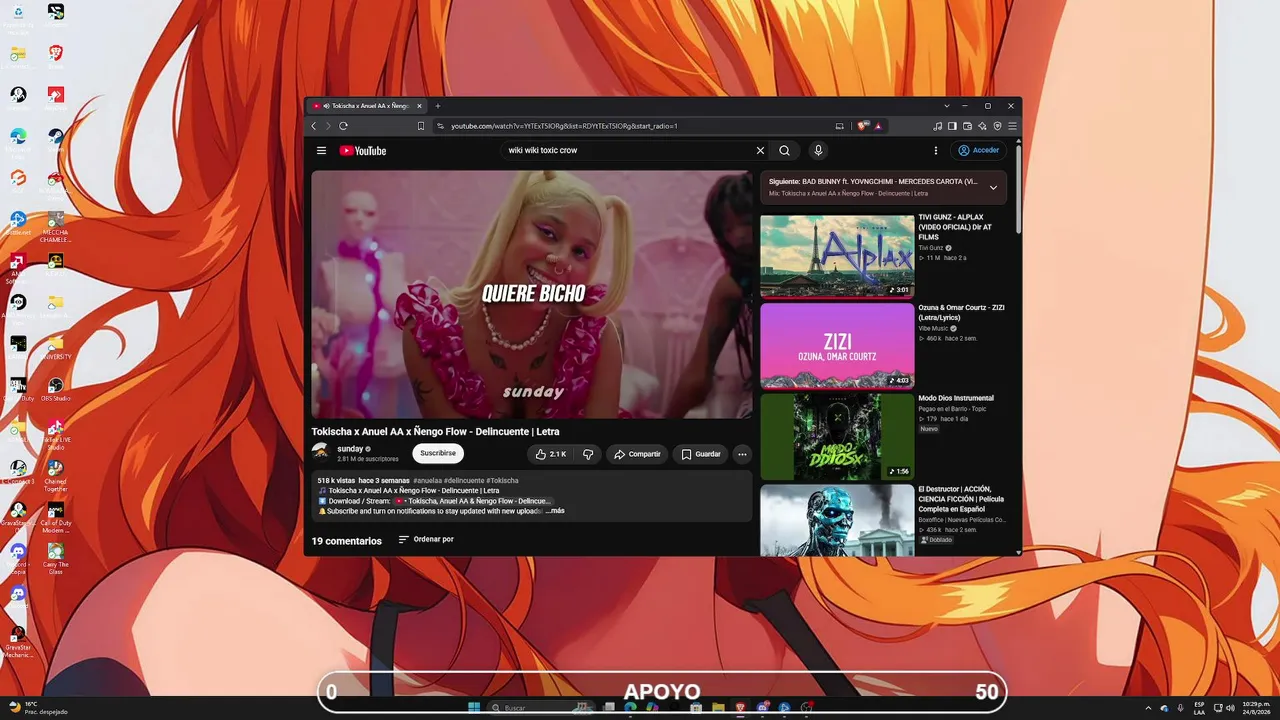
Task: Open the sunday channel avatar
Action: (x=320, y=453)
